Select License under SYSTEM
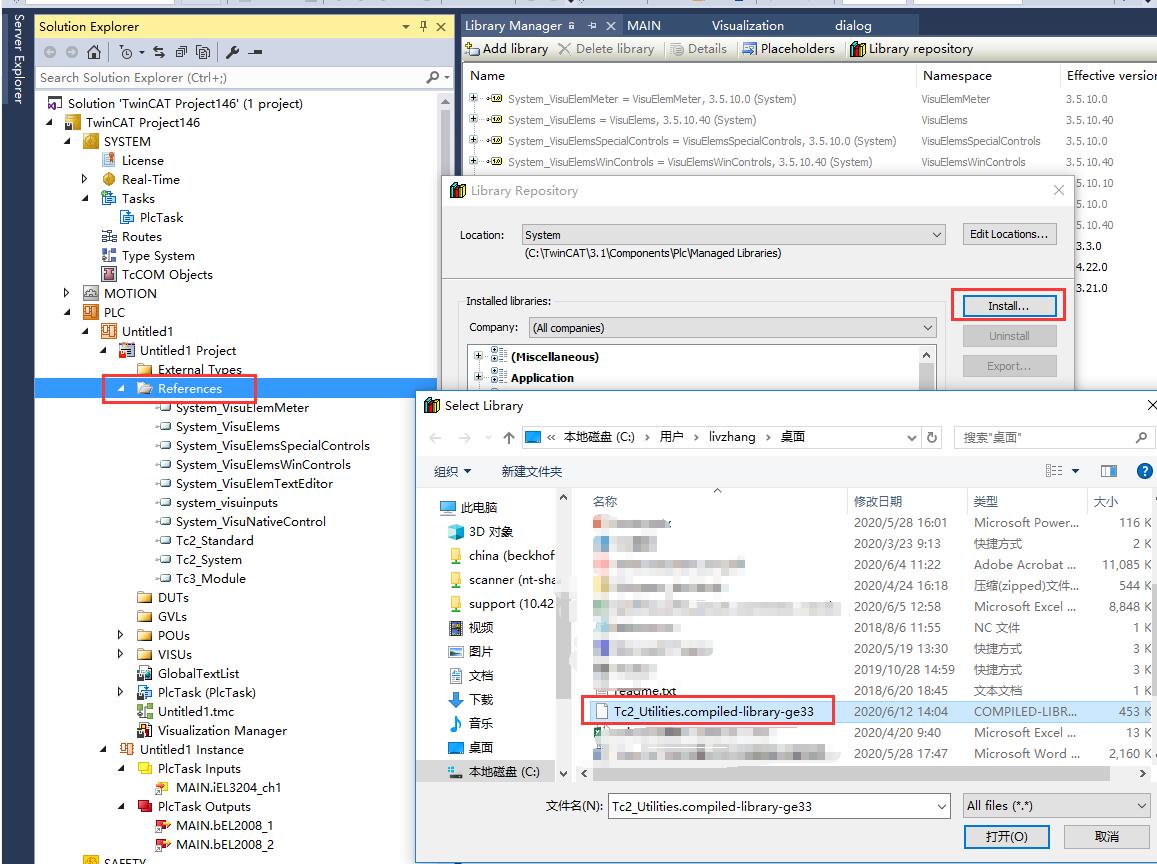Image resolution: width=1157 pixels, height=864 pixels. [142, 160]
